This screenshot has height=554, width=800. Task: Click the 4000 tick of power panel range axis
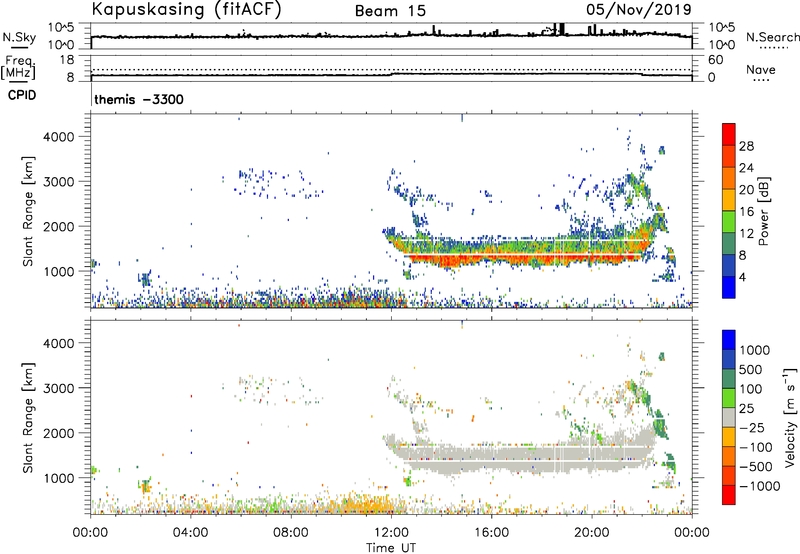click(59, 137)
